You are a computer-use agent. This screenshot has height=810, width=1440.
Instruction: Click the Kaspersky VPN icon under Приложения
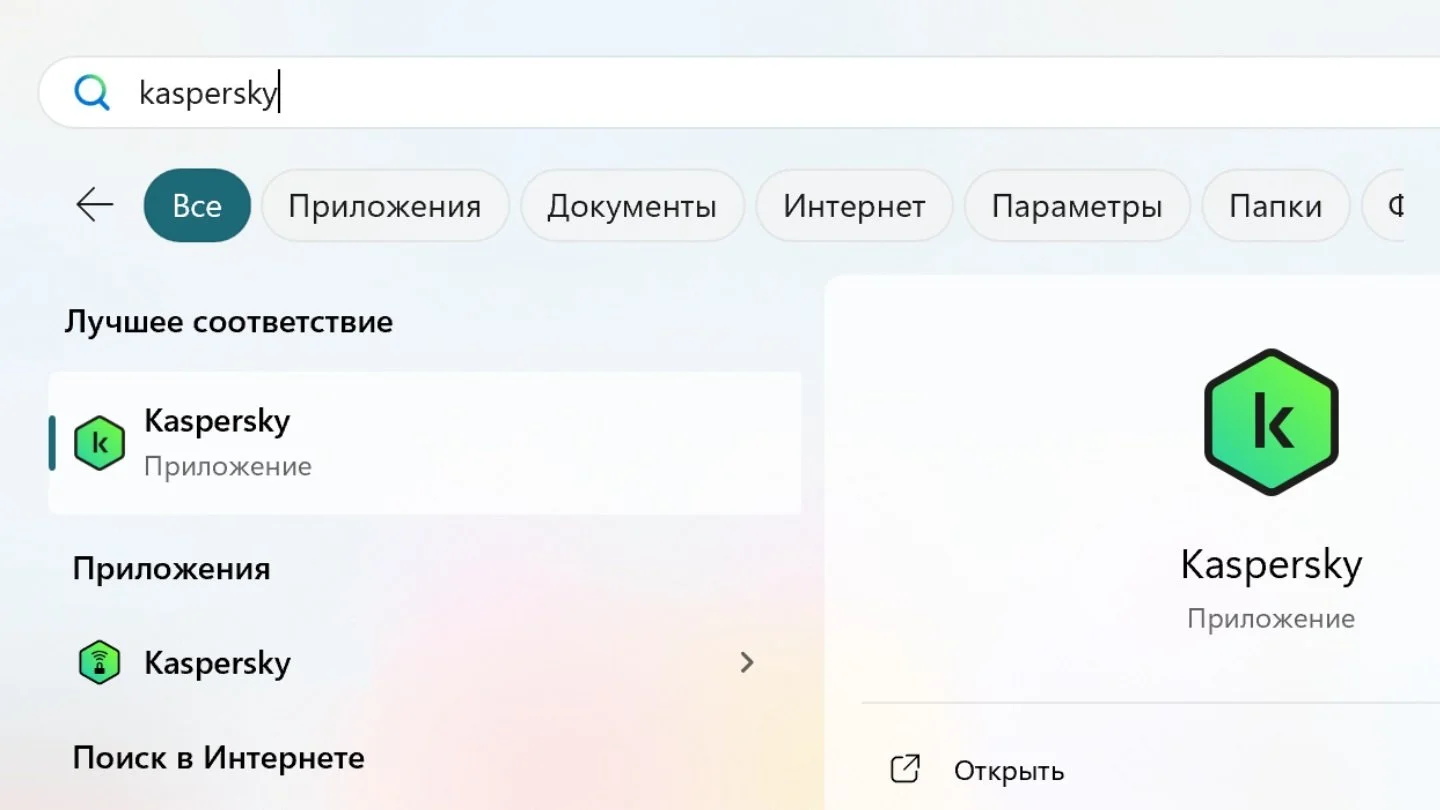point(99,662)
